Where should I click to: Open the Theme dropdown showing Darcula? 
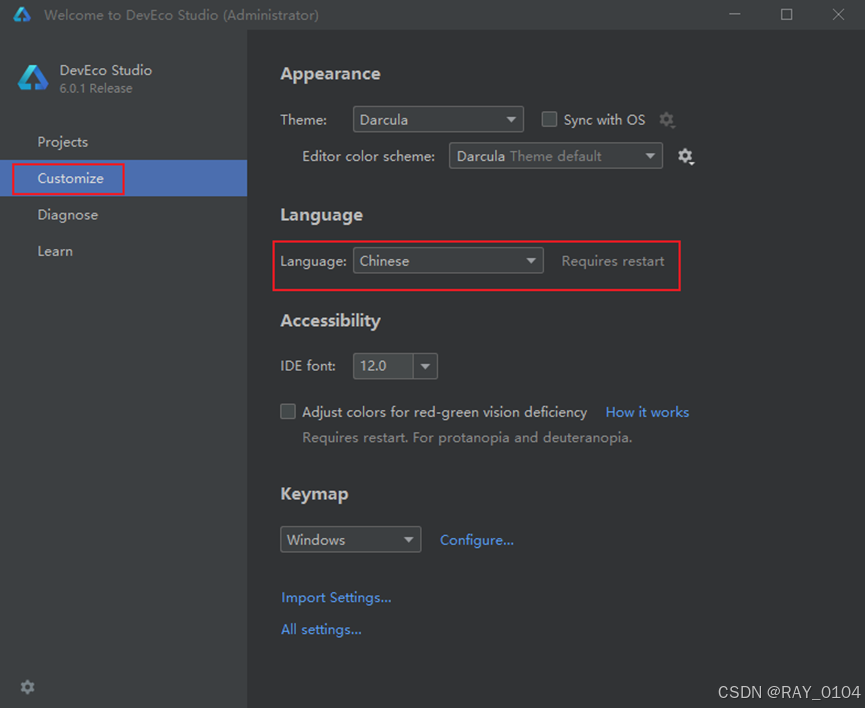point(438,119)
